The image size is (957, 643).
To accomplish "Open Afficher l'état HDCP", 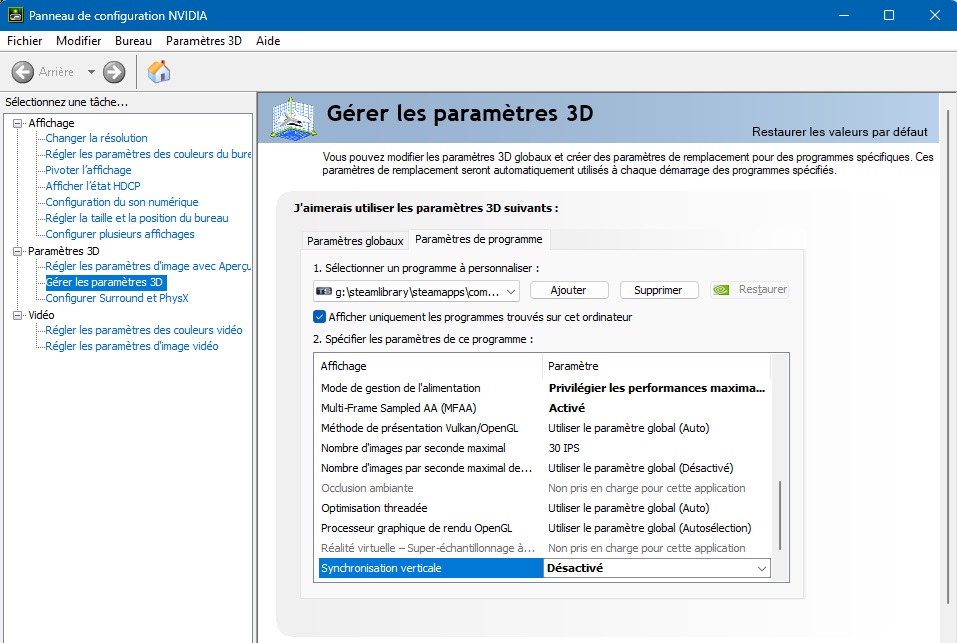I will click(93, 186).
